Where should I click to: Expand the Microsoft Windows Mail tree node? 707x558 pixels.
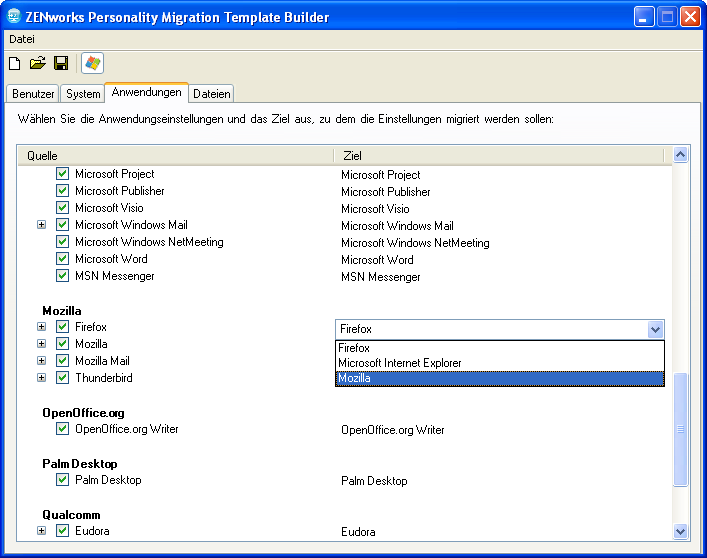pos(41,224)
